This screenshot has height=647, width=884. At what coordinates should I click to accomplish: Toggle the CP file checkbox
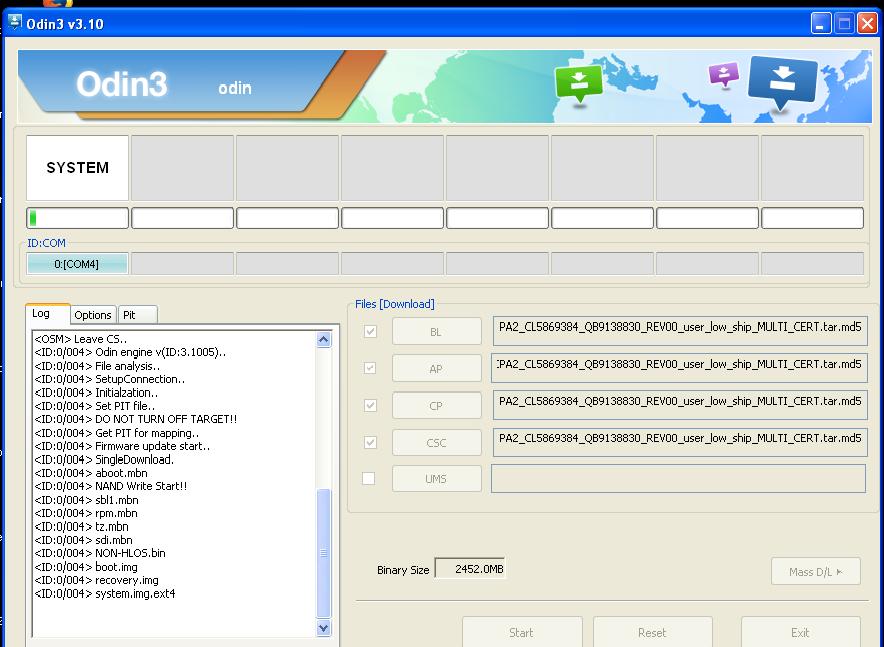tap(370, 405)
